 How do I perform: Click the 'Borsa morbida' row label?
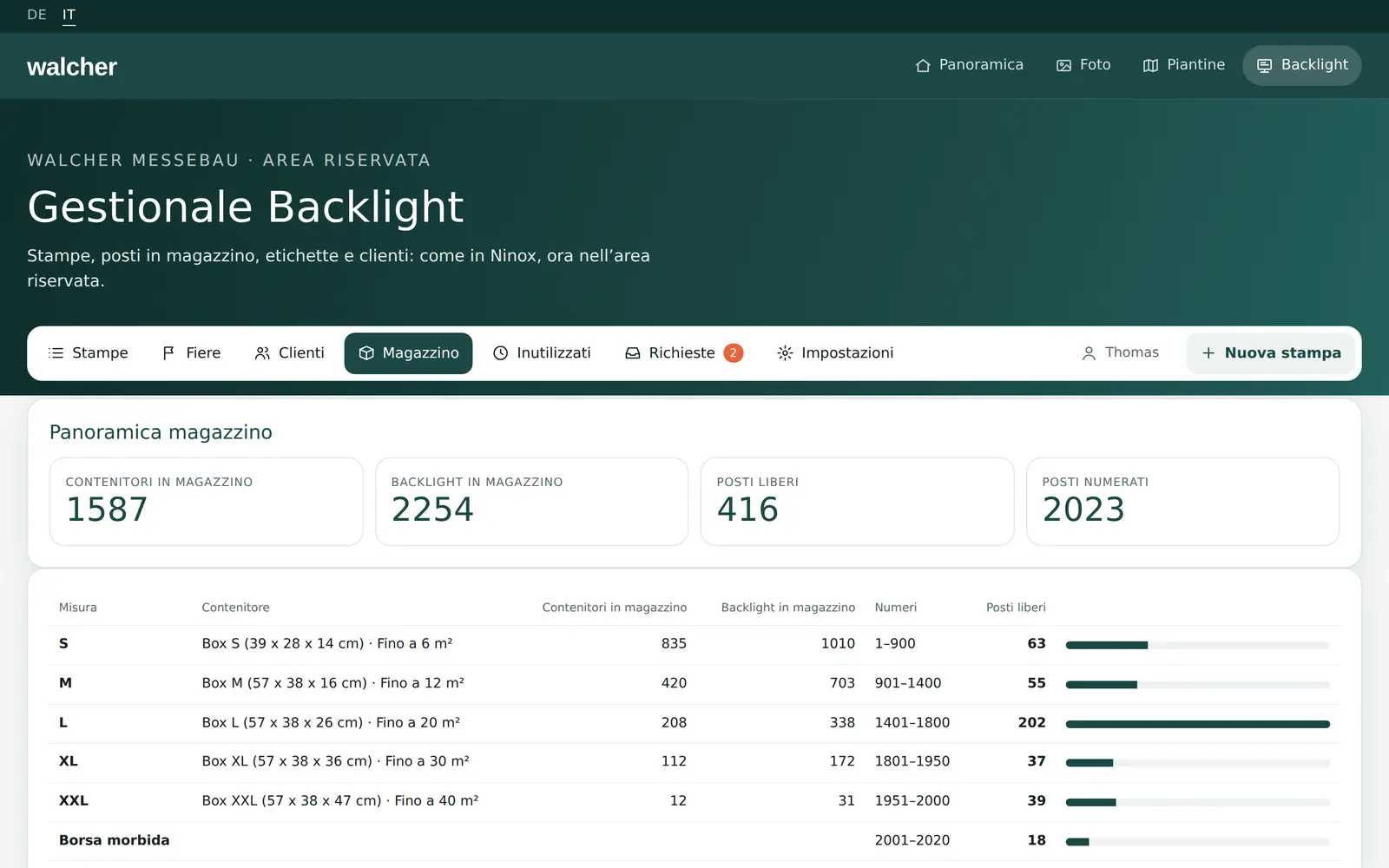[115, 840]
